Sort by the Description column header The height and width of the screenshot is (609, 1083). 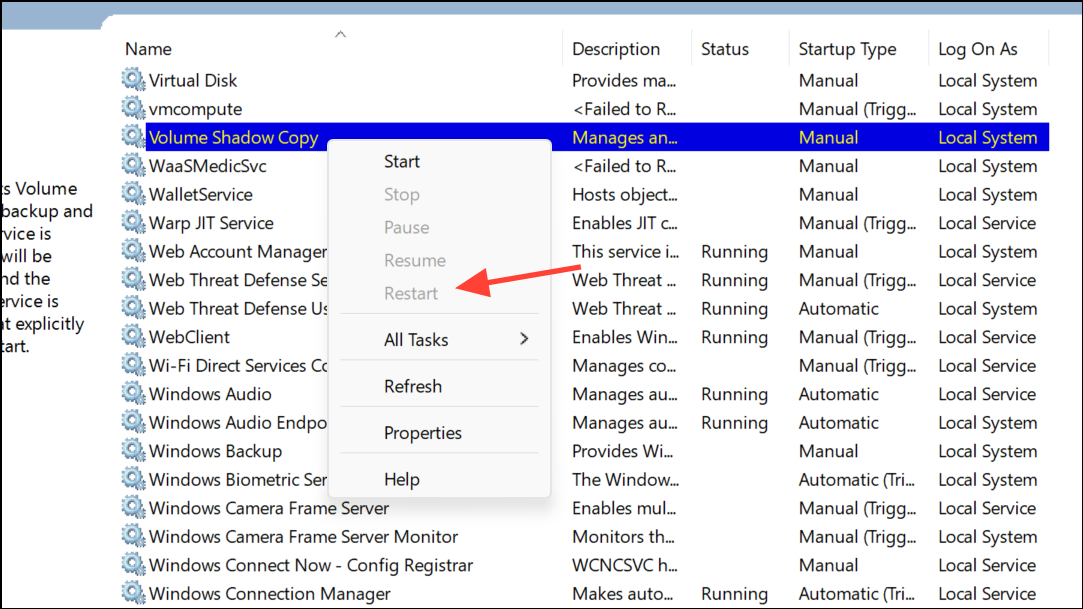coord(615,49)
